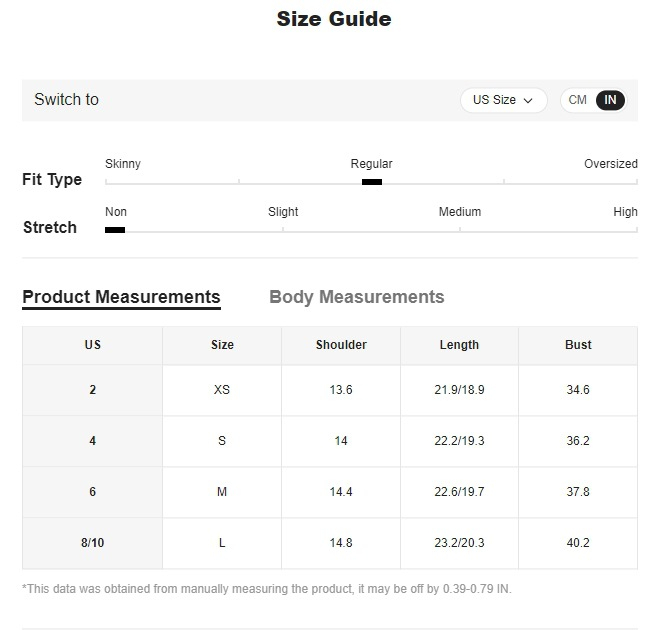The height and width of the screenshot is (630, 663).
Task: Click the Regular fit type marker
Action: tap(372, 182)
